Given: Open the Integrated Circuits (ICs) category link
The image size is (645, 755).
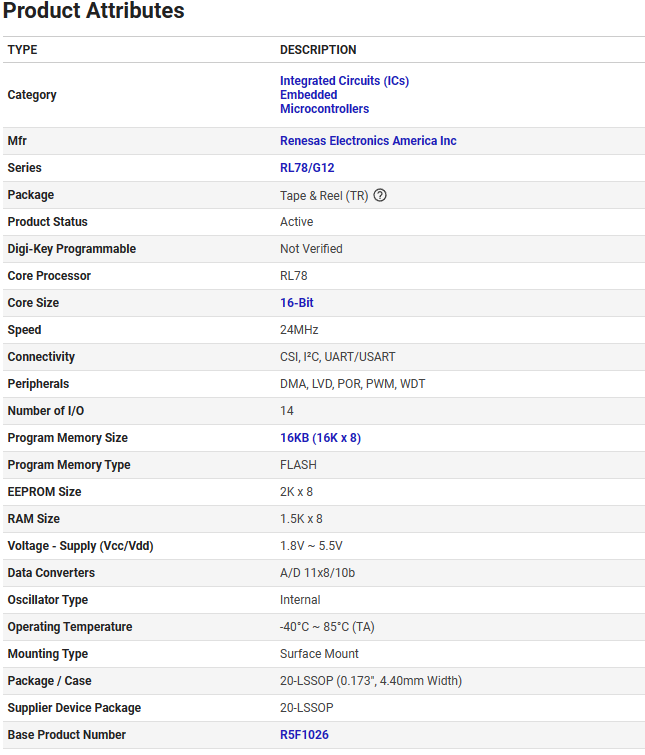Looking at the screenshot, I should click(x=344, y=81).
